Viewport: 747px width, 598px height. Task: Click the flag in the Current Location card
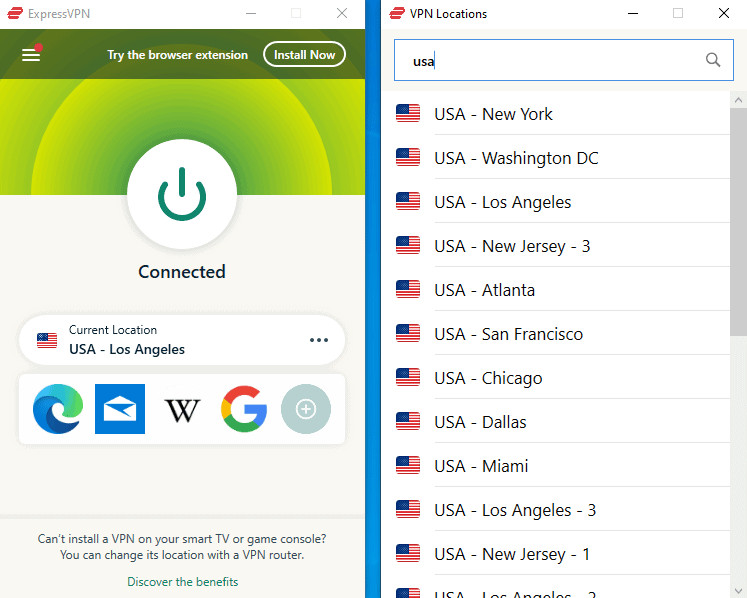47,340
